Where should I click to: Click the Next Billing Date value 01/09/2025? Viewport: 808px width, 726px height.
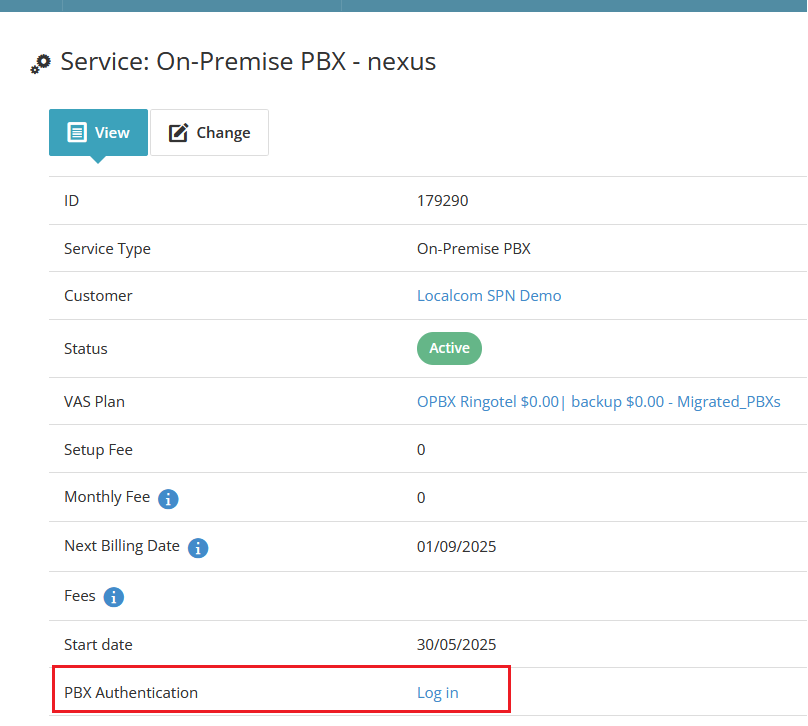[x=456, y=547]
